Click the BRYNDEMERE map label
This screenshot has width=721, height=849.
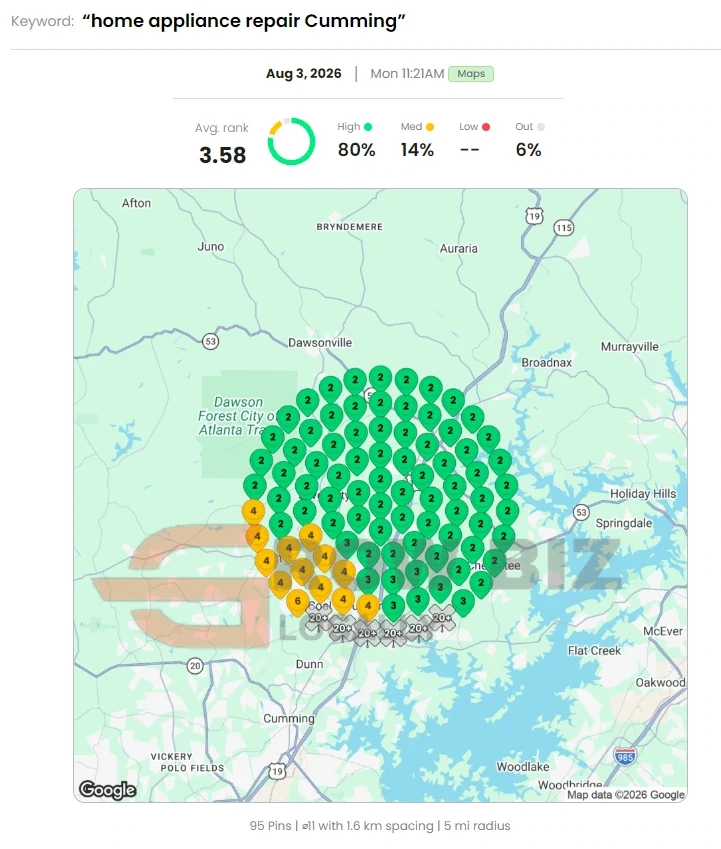click(350, 227)
